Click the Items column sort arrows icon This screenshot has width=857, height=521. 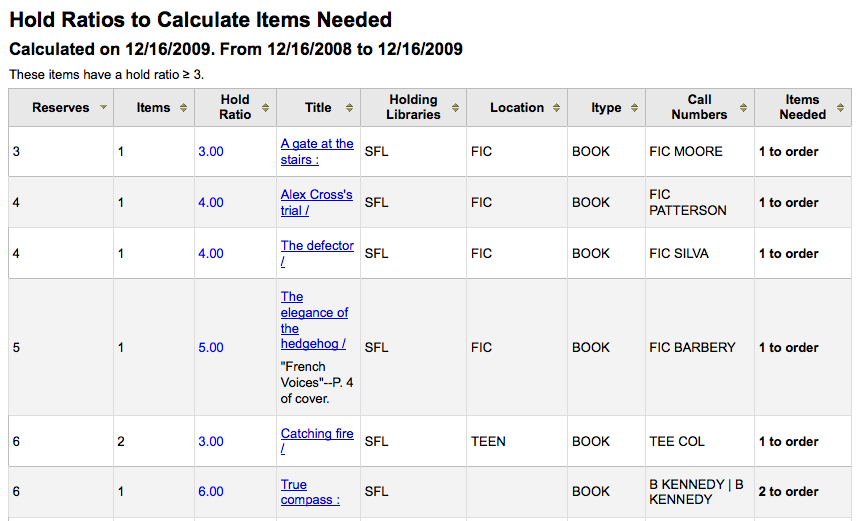pyautogui.click(x=184, y=108)
